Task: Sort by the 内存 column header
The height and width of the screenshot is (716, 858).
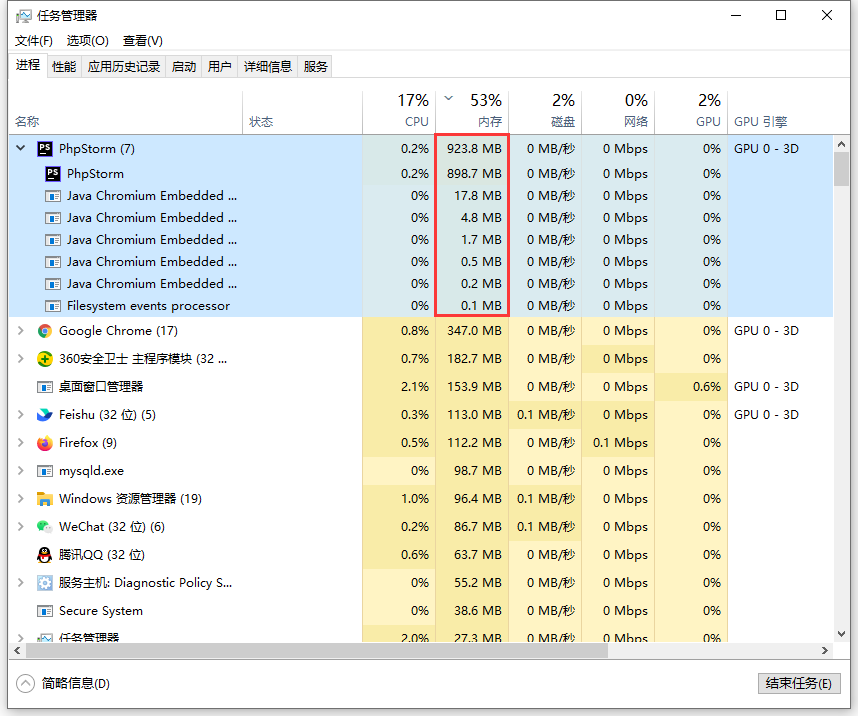Action: pos(472,112)
